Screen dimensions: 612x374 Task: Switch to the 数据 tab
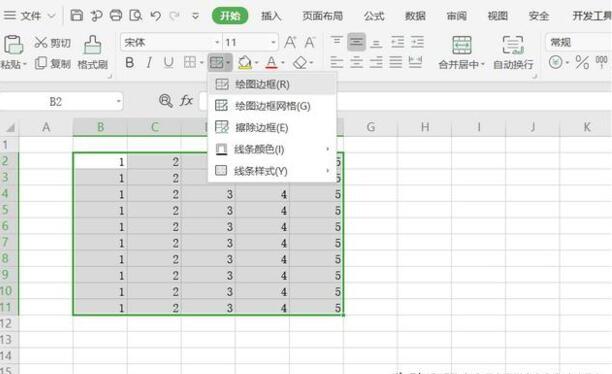coord(415,16)
